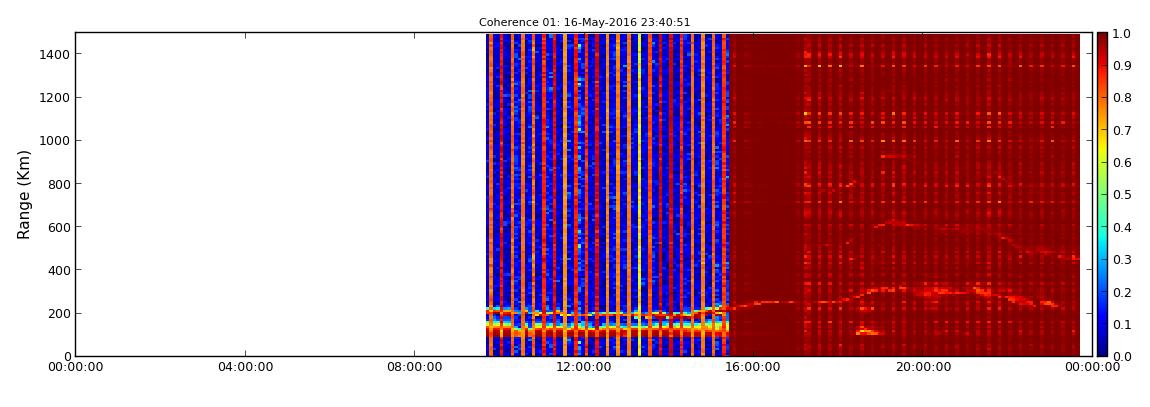
Task: Click the 04:00:00 time tick label
Action: 244,367
